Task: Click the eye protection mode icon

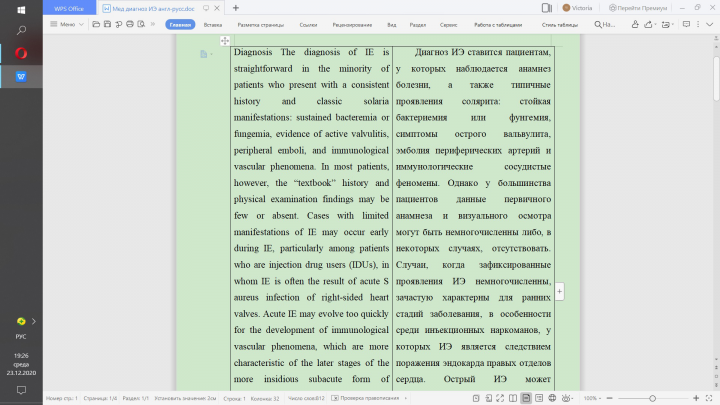Action: pyautogui.click(x=567, y=398)
